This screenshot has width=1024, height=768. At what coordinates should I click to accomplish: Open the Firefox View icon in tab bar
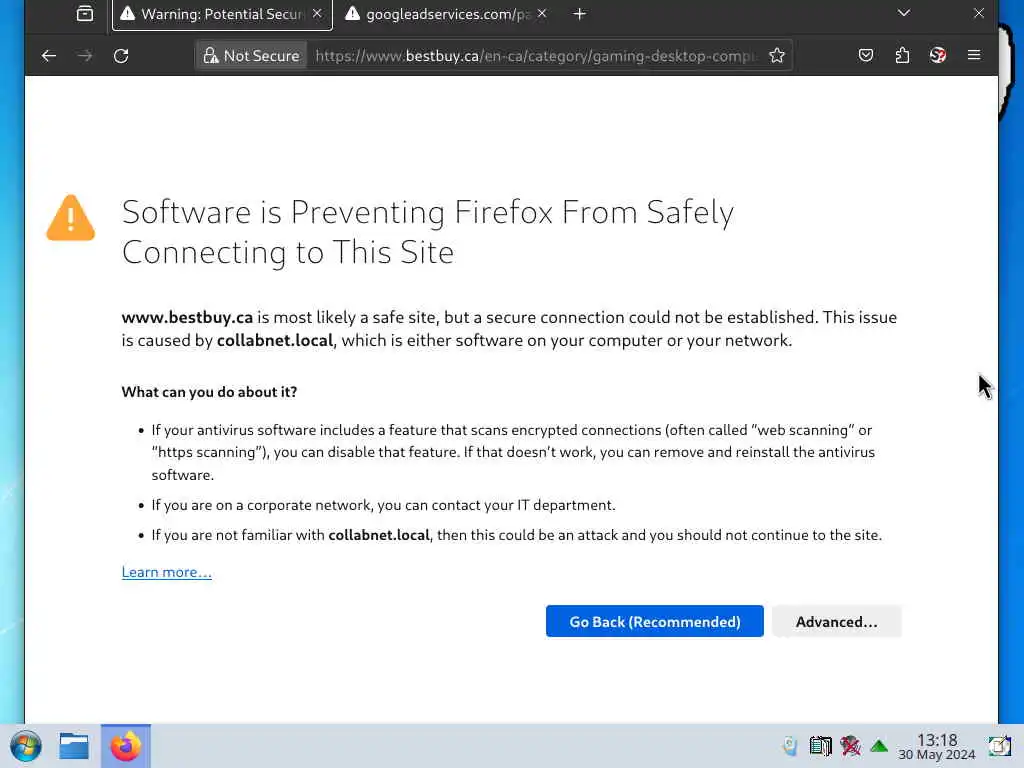pos(85,14)
